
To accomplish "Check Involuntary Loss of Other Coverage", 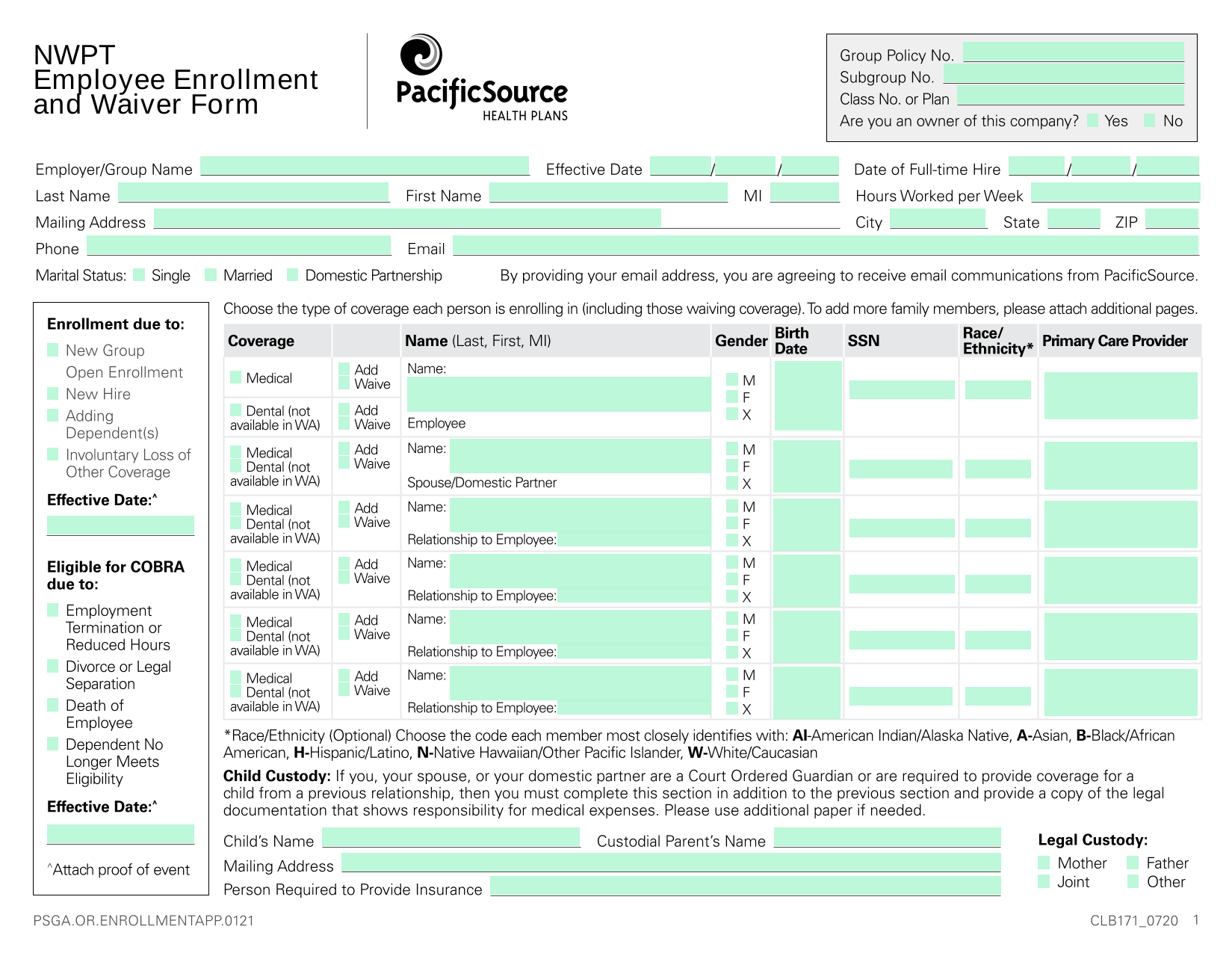I will [x=53, y=454].
